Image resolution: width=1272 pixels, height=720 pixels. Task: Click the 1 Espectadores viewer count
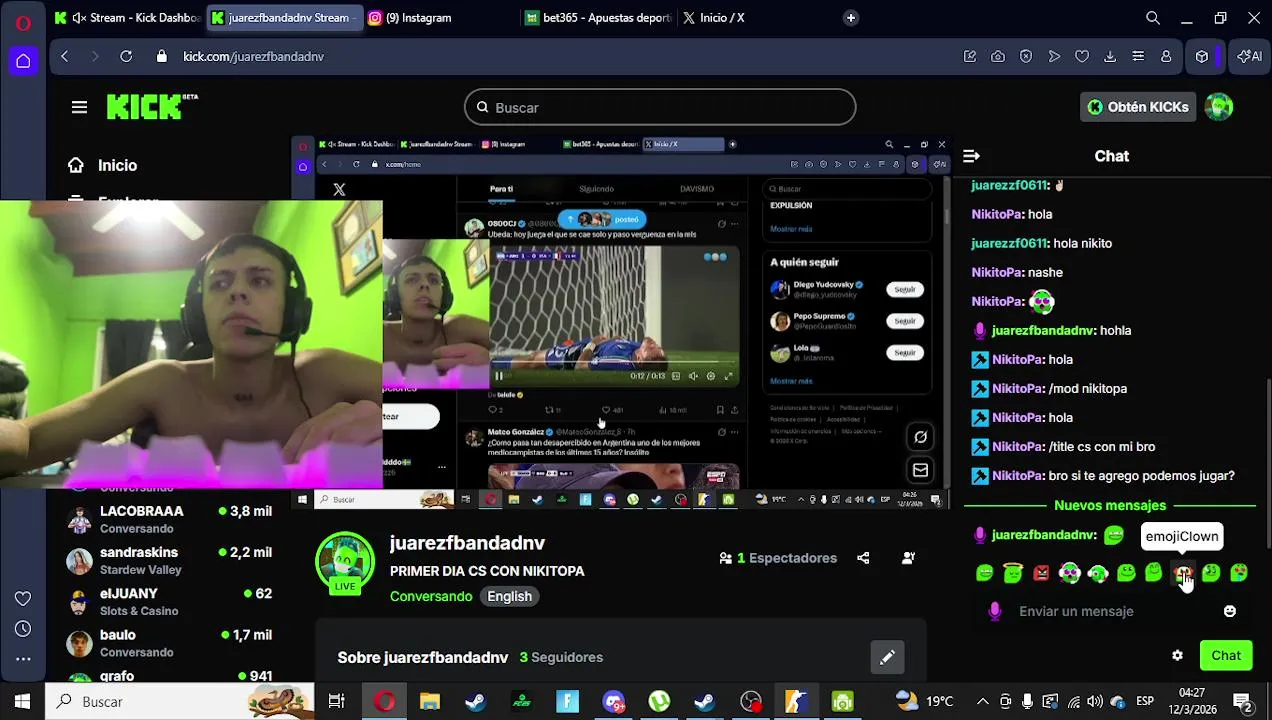[778, 558]
